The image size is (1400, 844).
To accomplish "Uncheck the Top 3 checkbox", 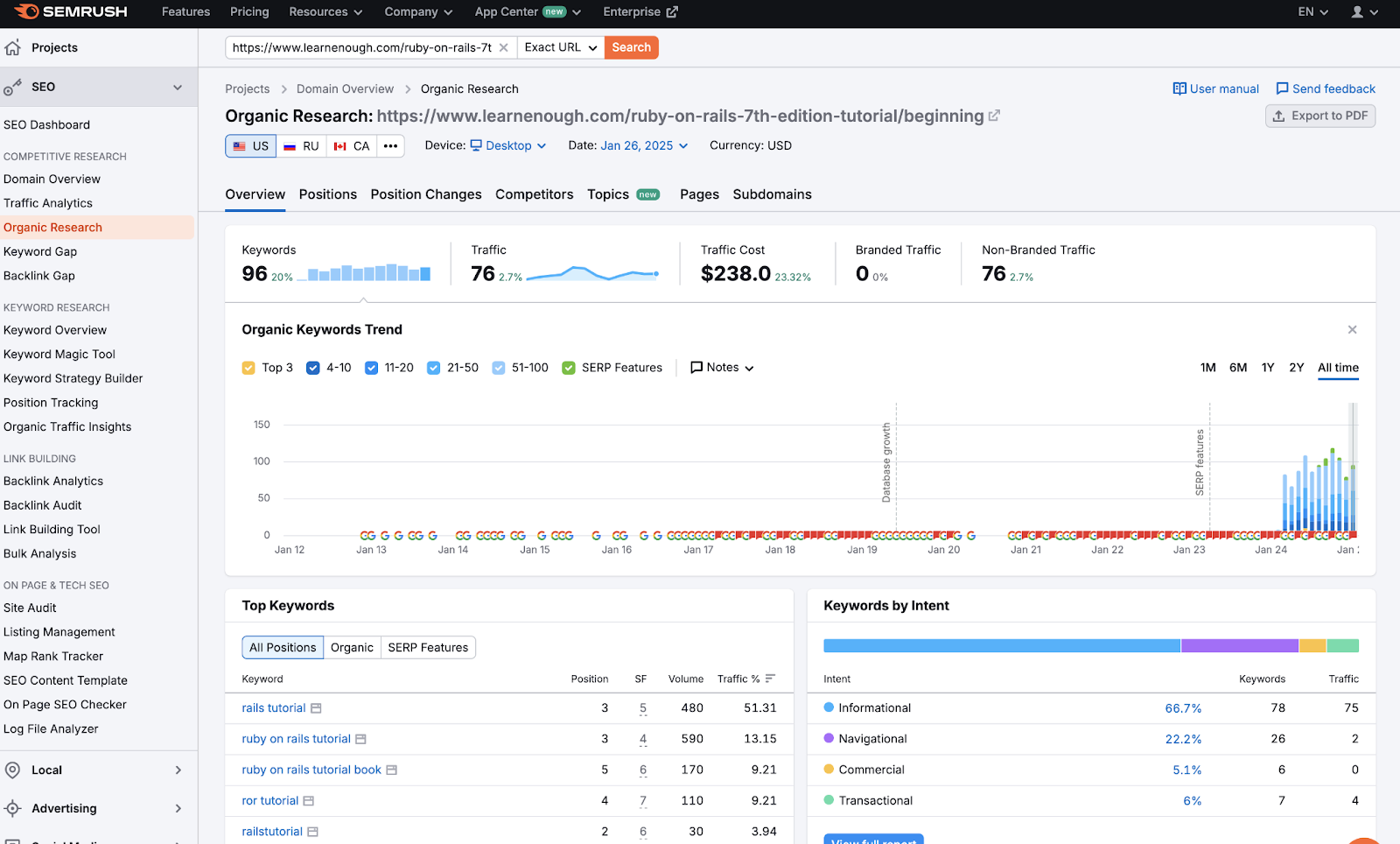I will [248, 368].
